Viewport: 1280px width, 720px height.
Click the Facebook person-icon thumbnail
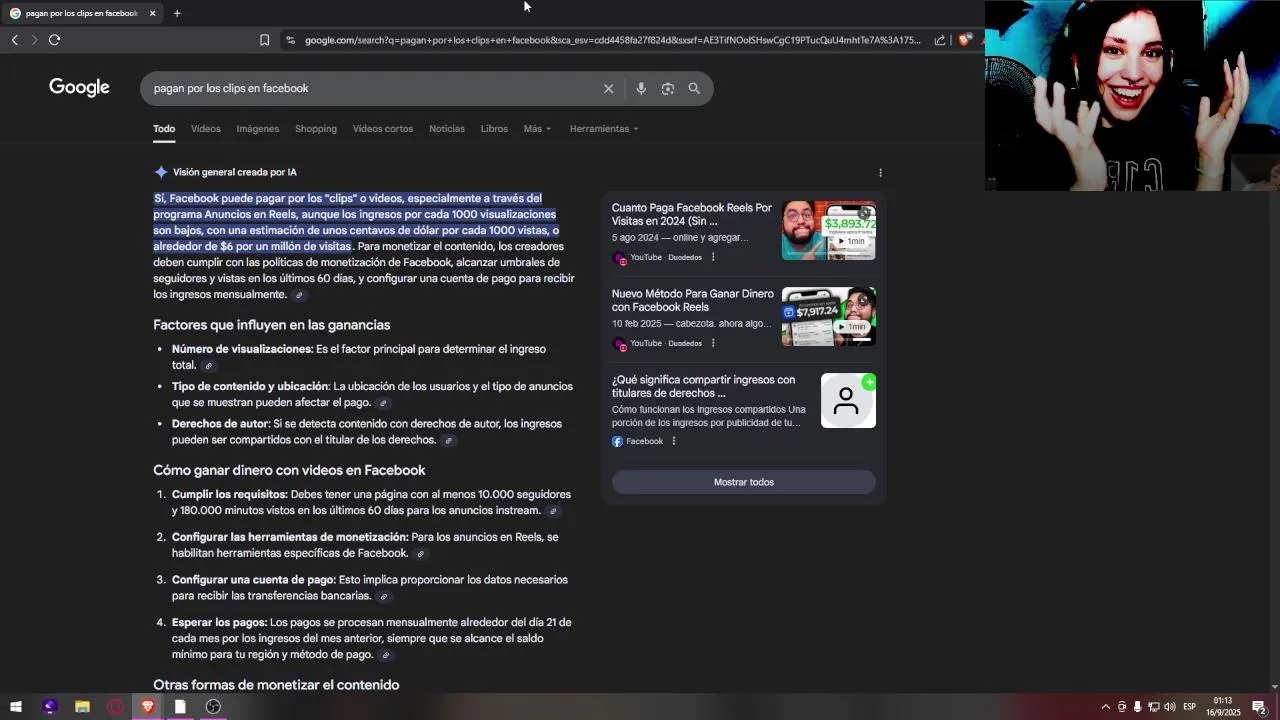coord(848,400)
